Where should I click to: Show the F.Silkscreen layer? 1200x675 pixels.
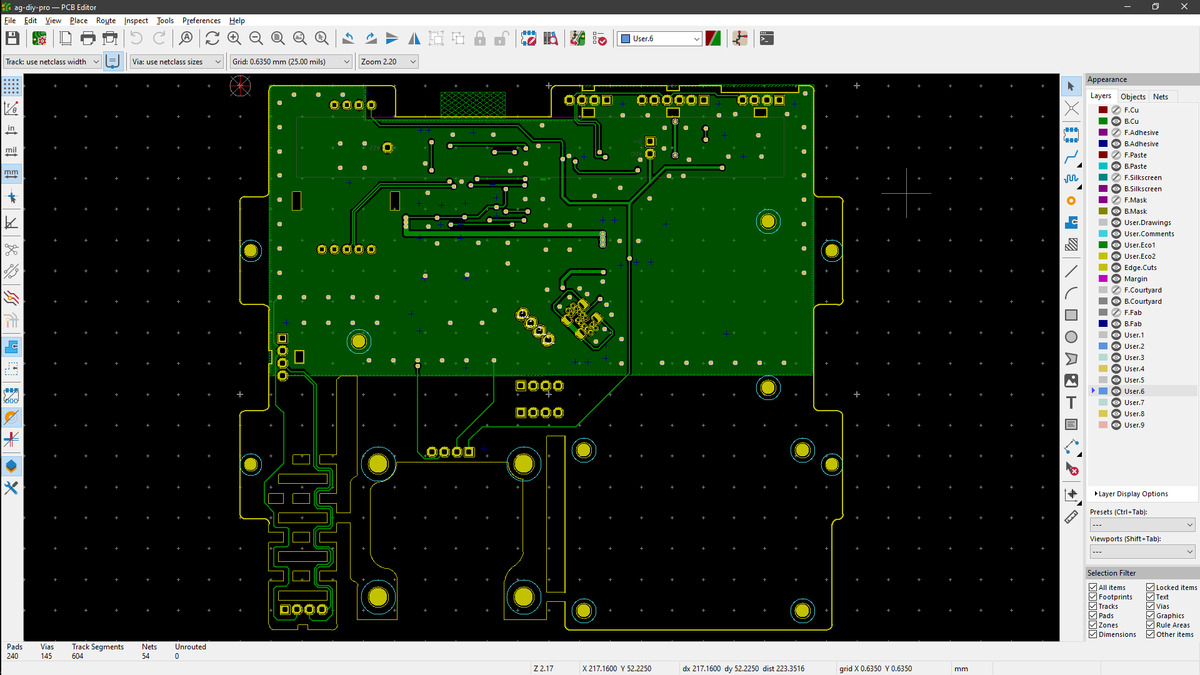(1116, 177)
